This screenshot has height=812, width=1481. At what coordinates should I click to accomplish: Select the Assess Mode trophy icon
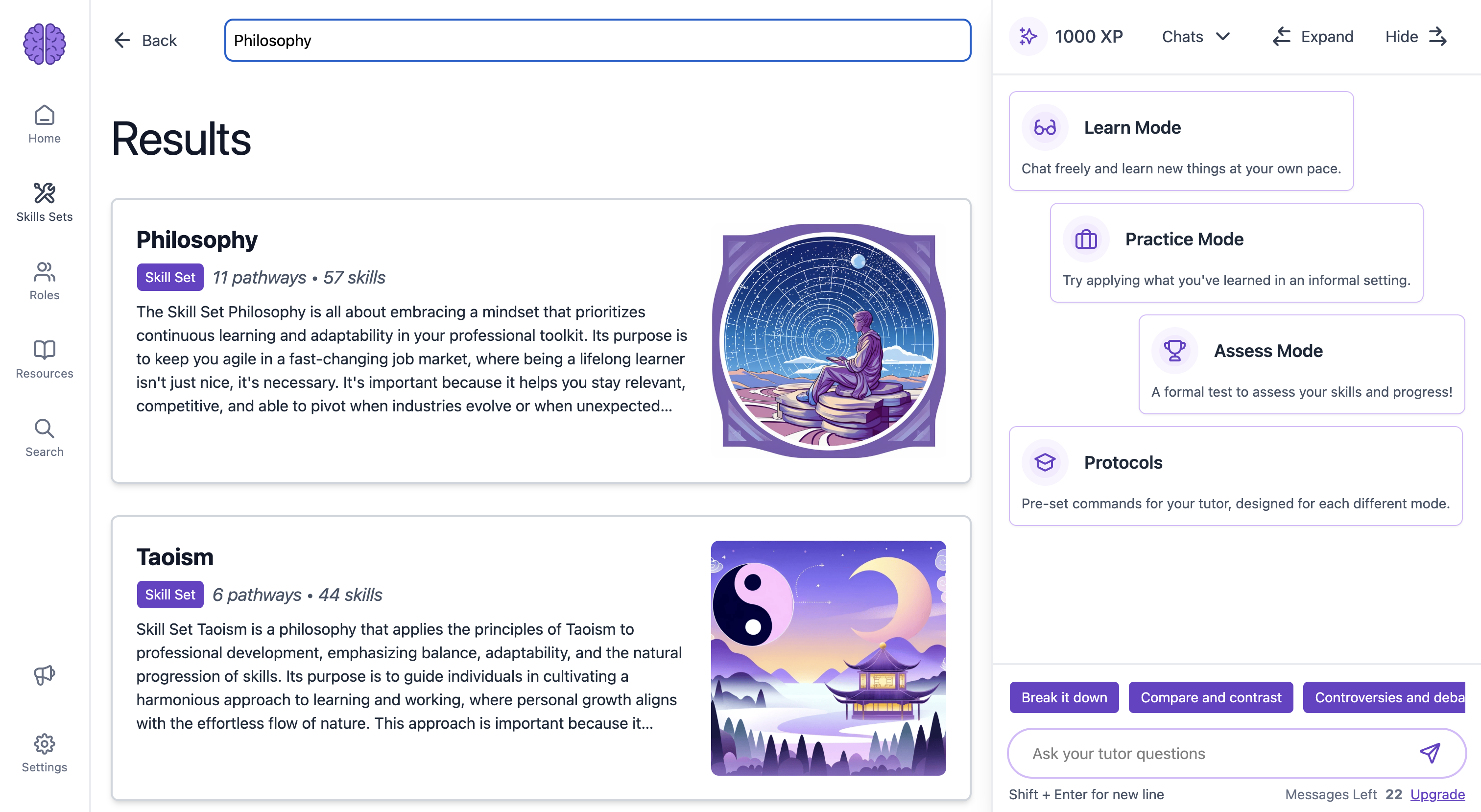[x=1174, y=350]
